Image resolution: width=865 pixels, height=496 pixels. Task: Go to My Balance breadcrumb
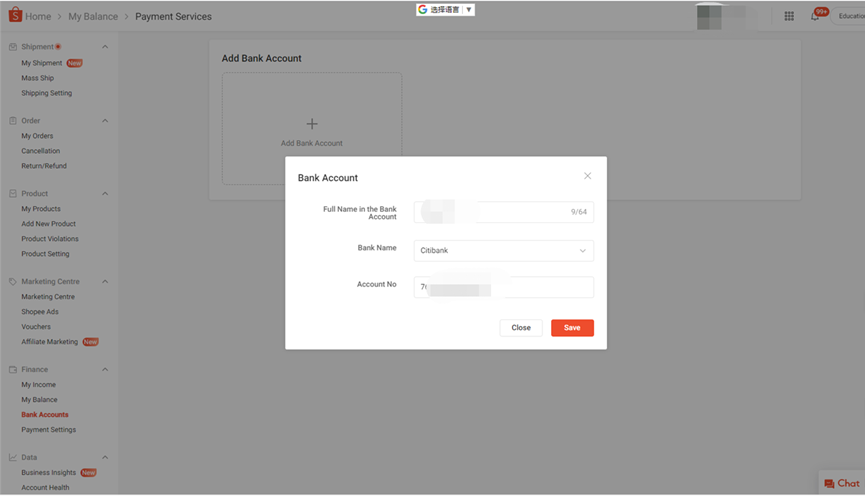(93, 17)
